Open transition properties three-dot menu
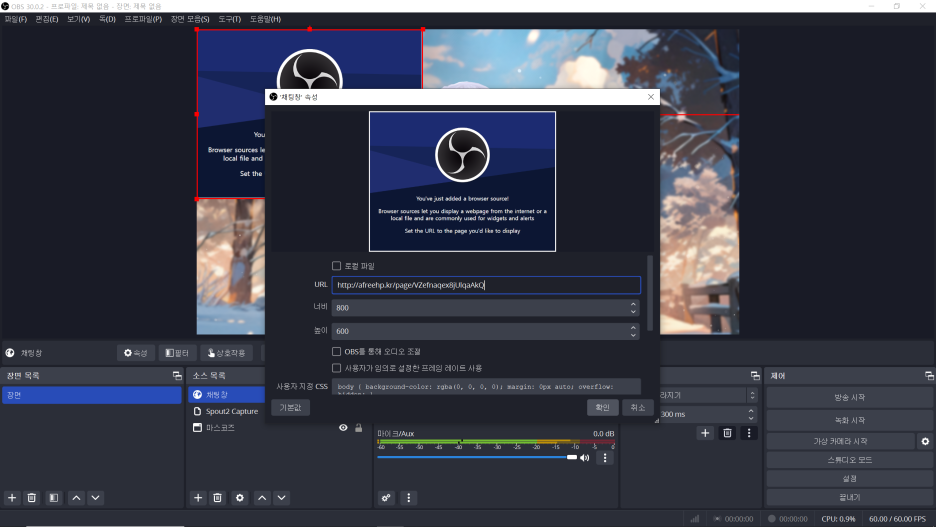 click(749, 433)
